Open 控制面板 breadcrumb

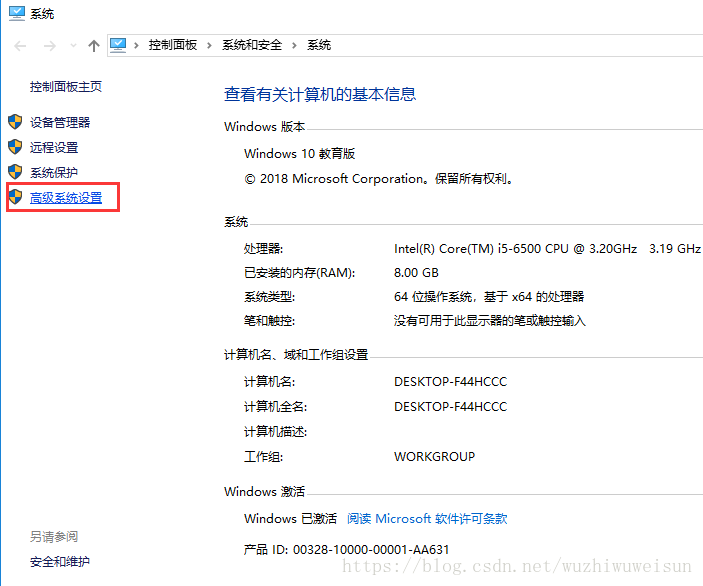click(173, 45)
